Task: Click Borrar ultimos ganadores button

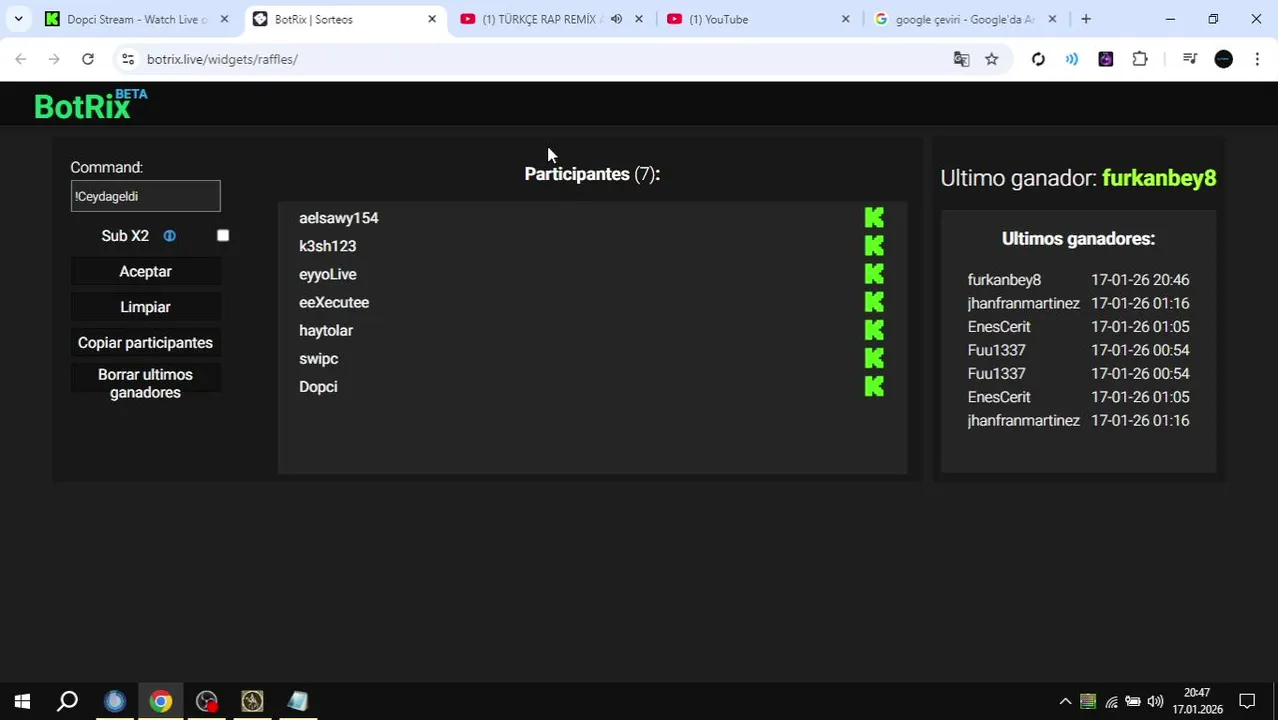Action: 145,384
